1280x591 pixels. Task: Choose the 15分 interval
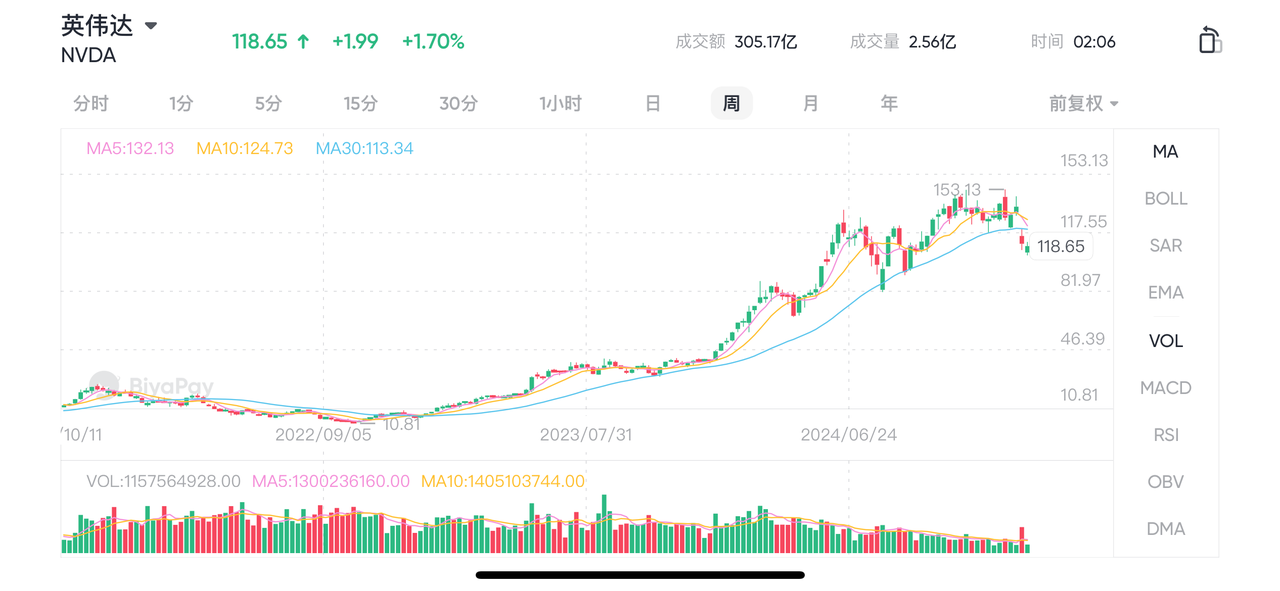coord(361,103)
